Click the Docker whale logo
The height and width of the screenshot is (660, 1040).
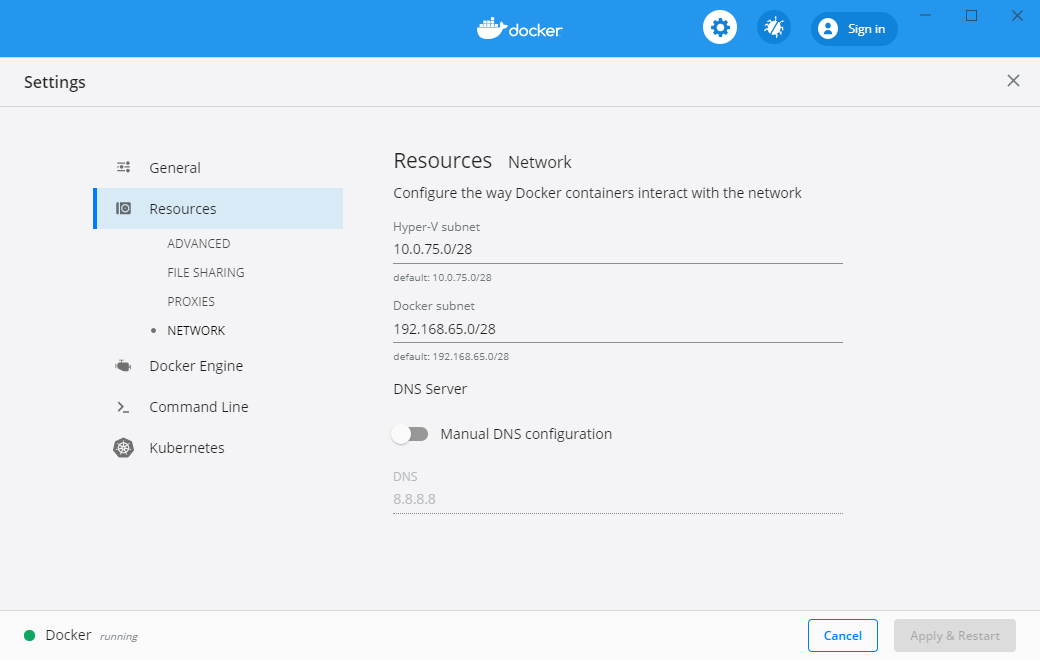tap(519, 29)
